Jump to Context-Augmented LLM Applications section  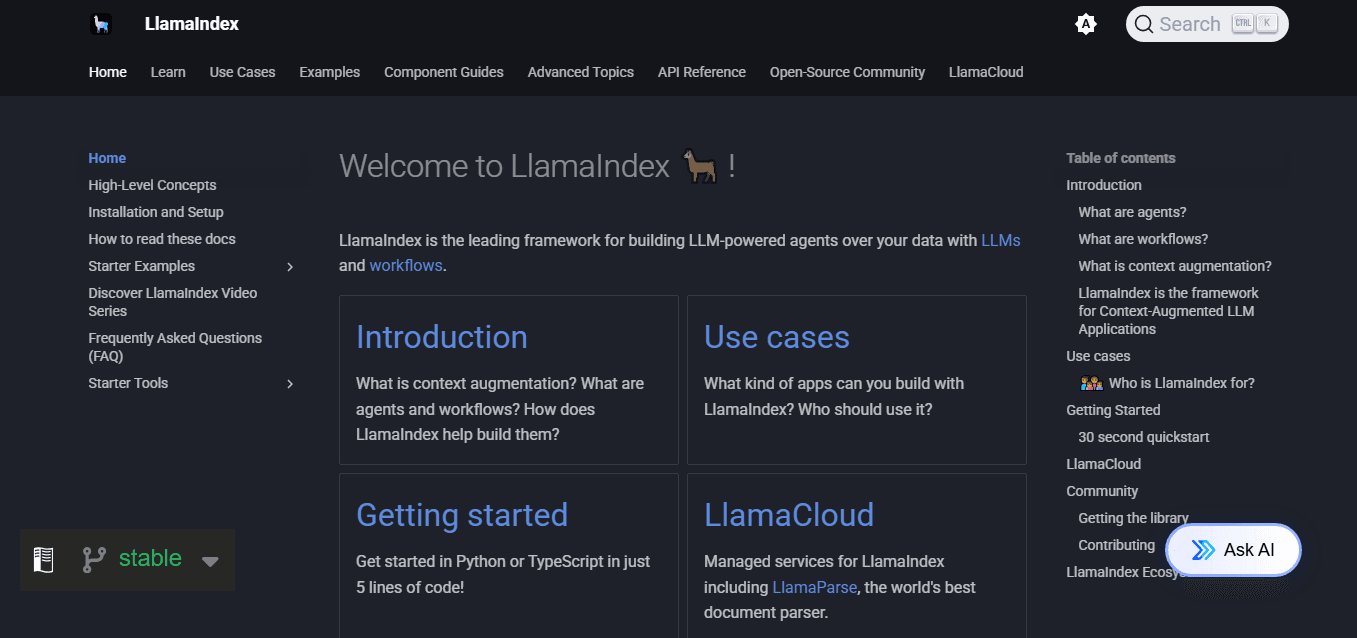pos(1168,311)
